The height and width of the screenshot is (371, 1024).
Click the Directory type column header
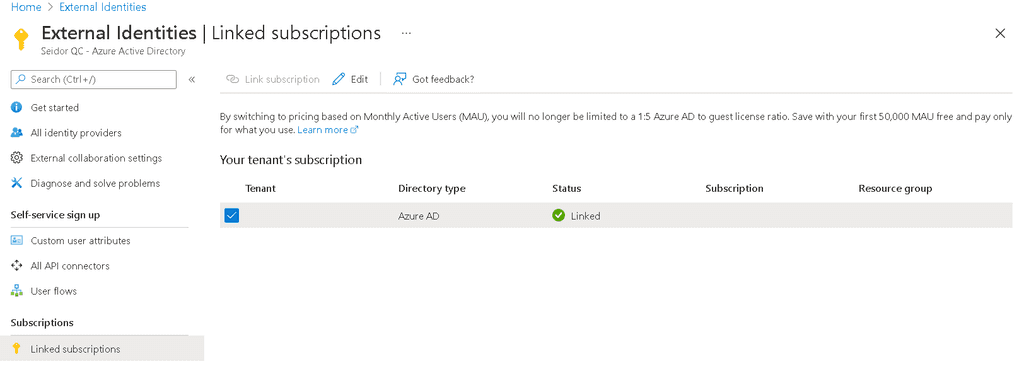[432, 188]
